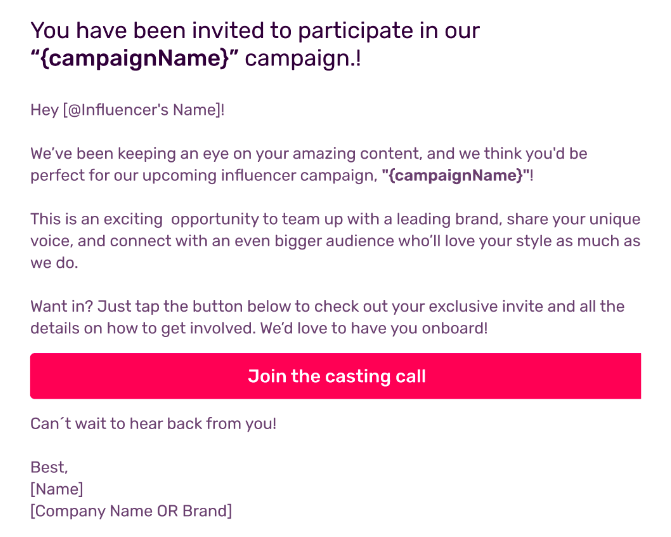Click the [@Influencer's Name] greeting placeholder
This screenshot has height=537, width=671.
(142, 110)
